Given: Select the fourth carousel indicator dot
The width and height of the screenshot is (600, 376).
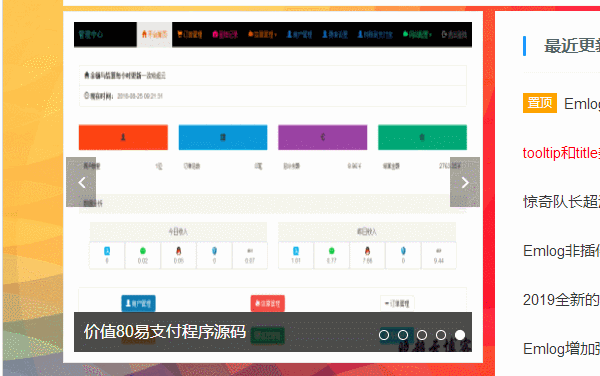Looking at the screenshot, I should click(x=441, y=335).
